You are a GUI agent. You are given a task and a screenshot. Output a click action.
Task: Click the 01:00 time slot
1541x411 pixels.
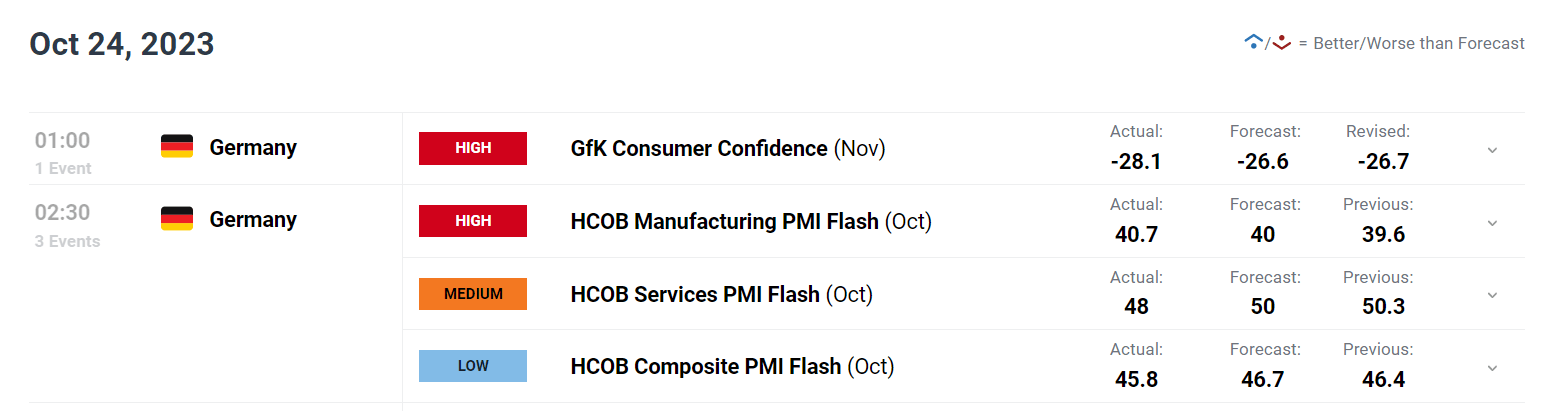[62, 141]
